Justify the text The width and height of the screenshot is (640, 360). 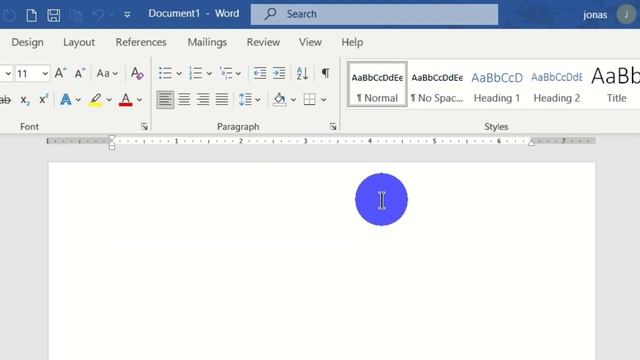[x=222, y=100]
